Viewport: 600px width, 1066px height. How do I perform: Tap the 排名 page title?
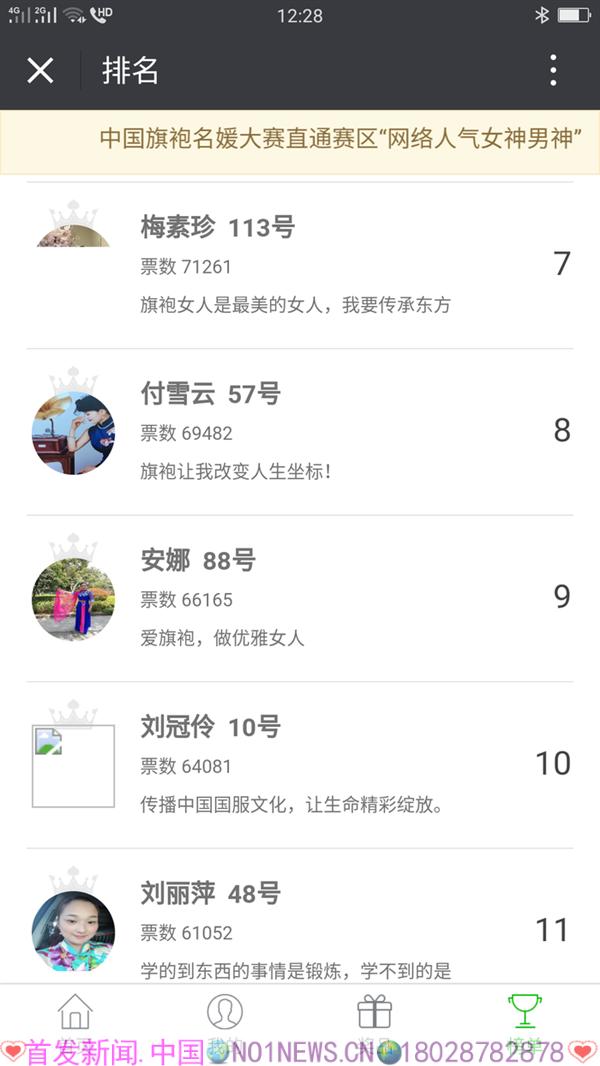pos(130,70)
